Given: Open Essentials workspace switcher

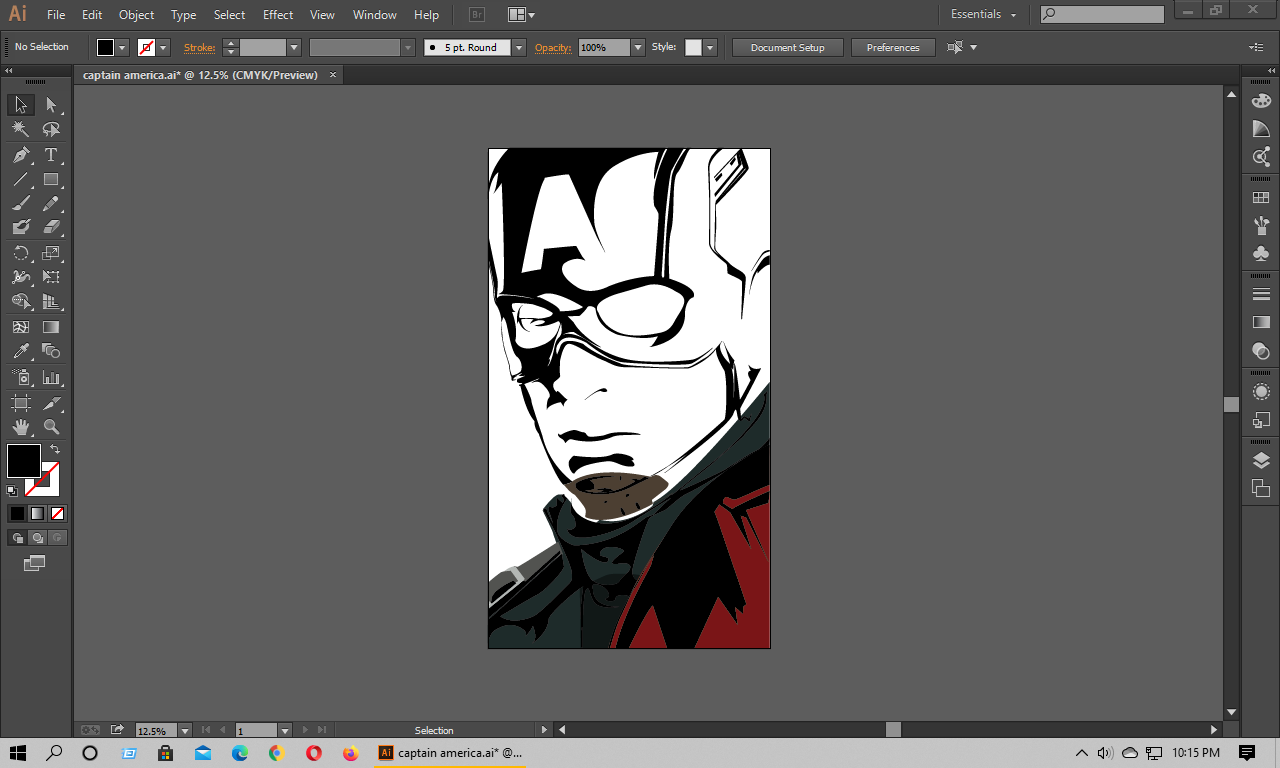Looking at the screenshot, I should tap(983, 14).
